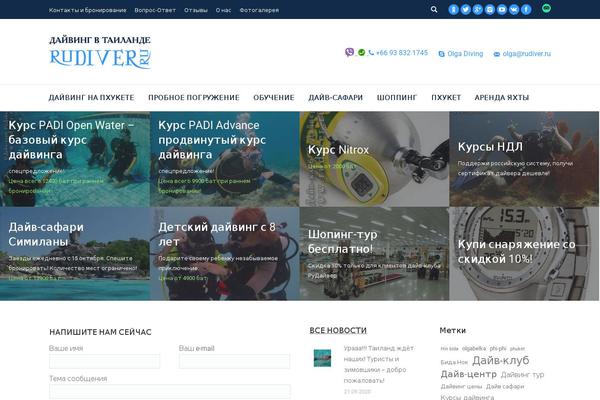Focus the Ваш e-mail input field
The height and width of the screenshot is (400, 600).
coord(235,361)
